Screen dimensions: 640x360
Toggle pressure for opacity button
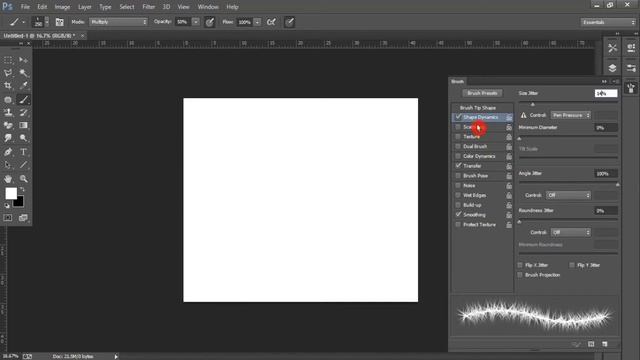point(210,22)
